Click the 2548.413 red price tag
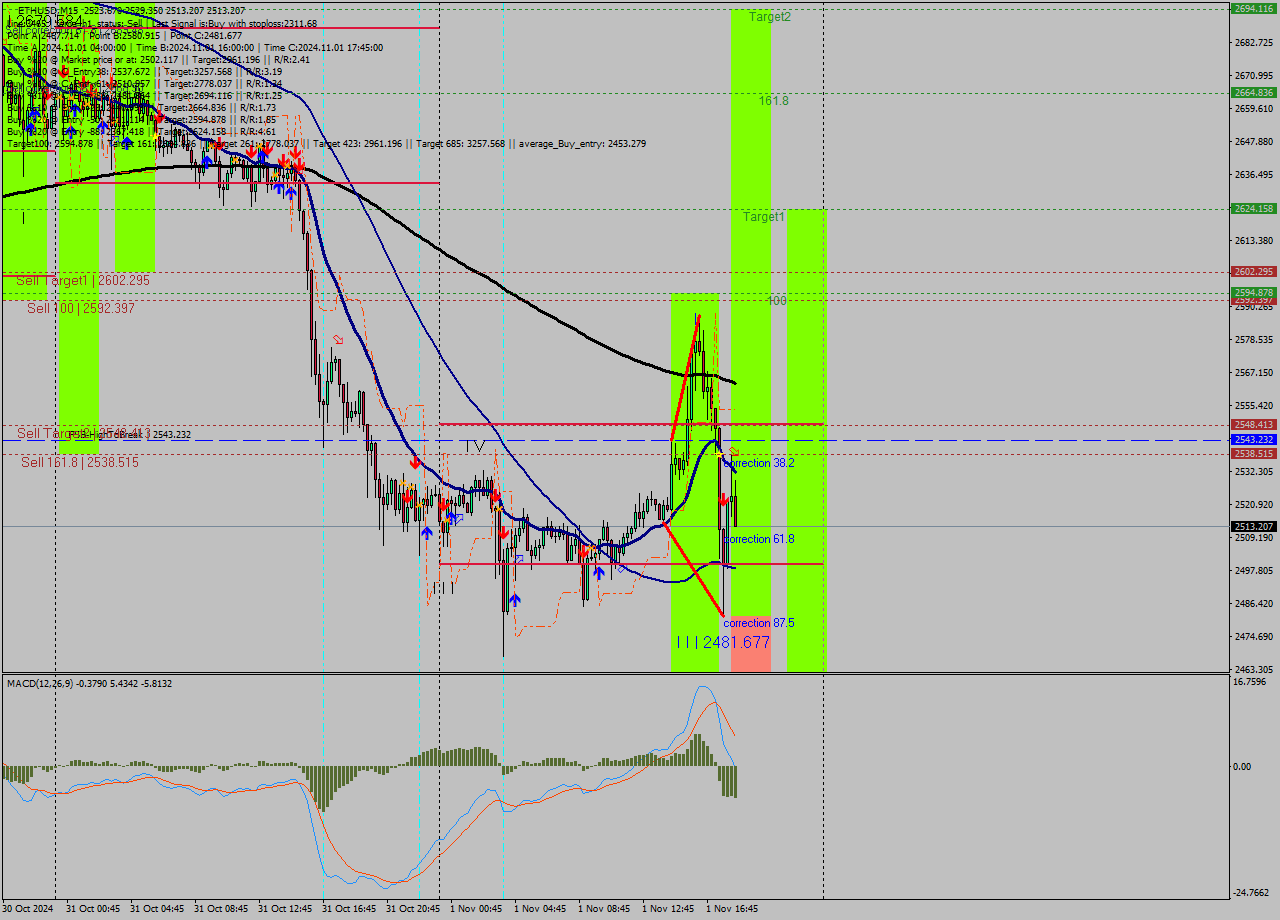Image resolution: width=1280 pixels, height=920 pixels. [x=1253, y=425]
